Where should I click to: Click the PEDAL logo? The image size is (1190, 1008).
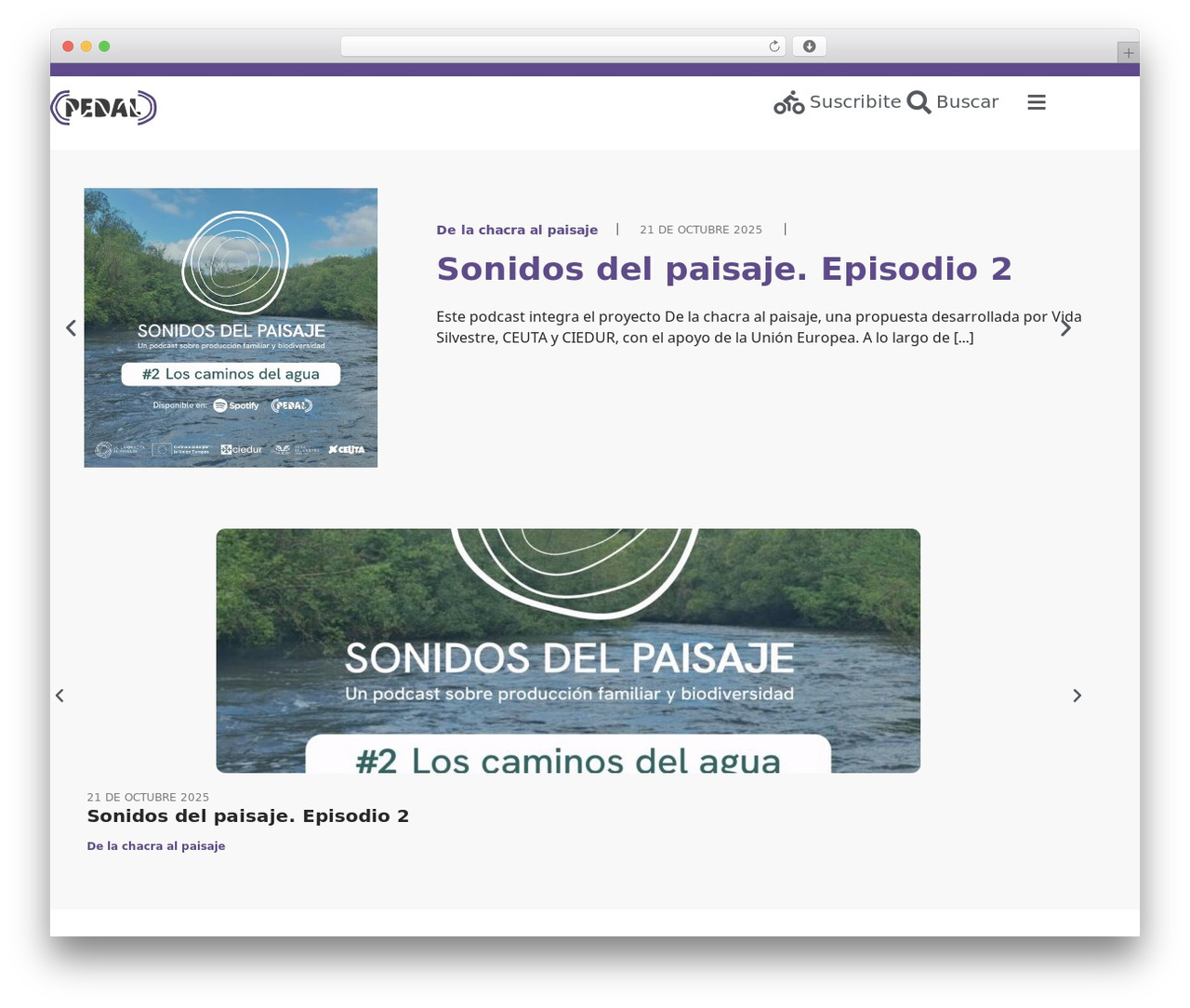[103, 108]
